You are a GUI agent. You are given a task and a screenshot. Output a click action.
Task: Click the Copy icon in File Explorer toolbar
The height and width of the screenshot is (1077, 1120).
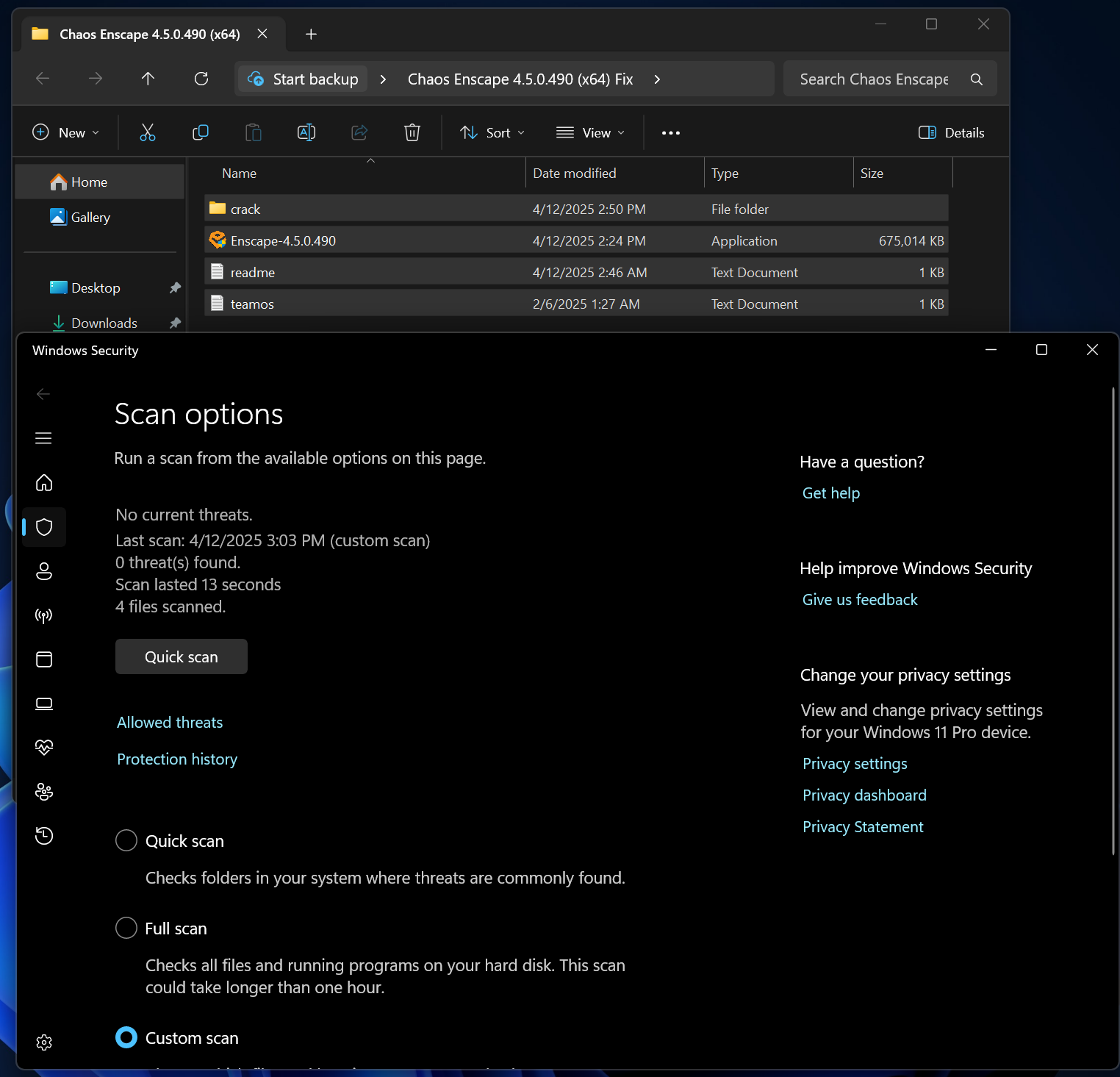(x=201, y=132)
